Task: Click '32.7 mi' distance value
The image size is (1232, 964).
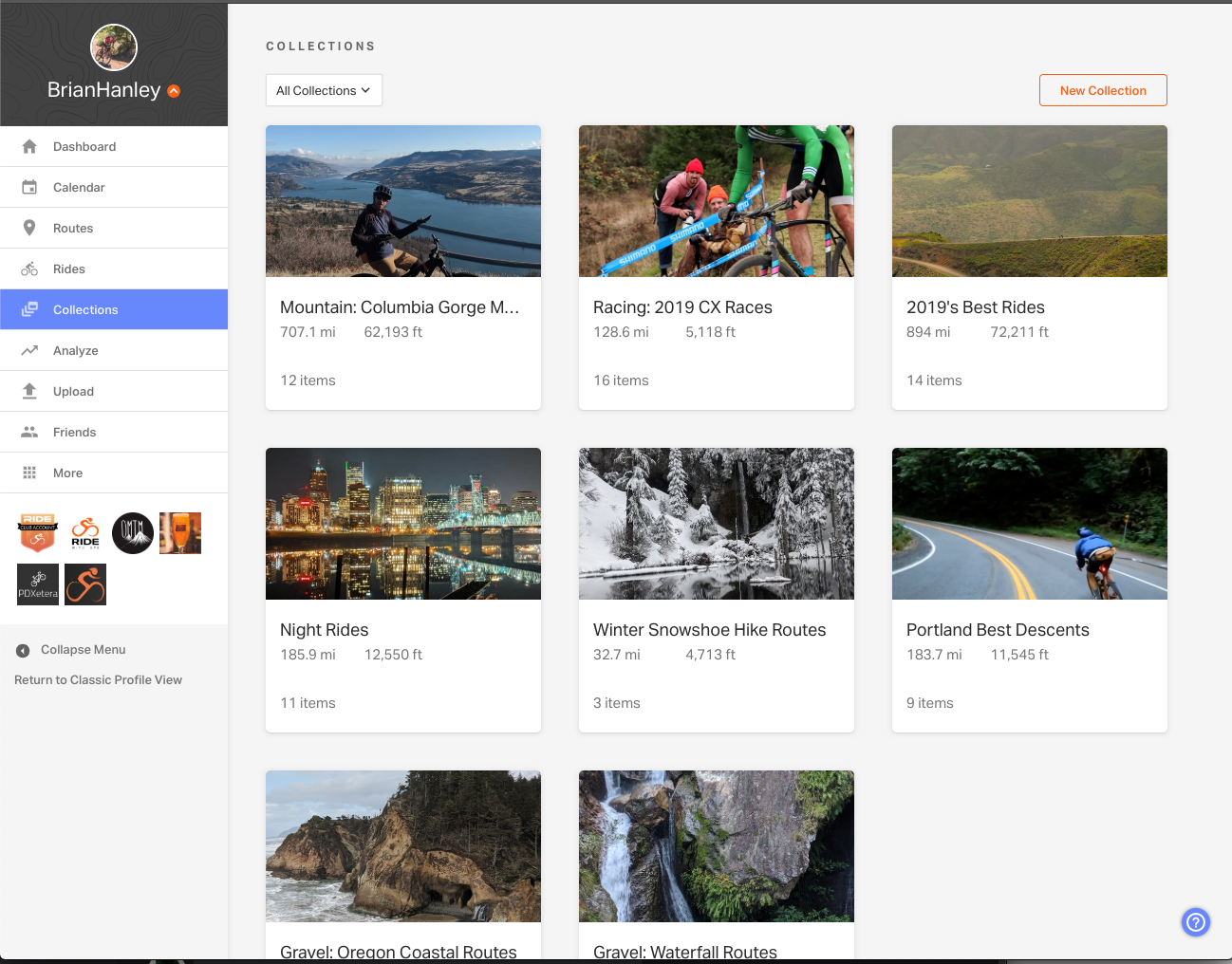Action: 617,655
